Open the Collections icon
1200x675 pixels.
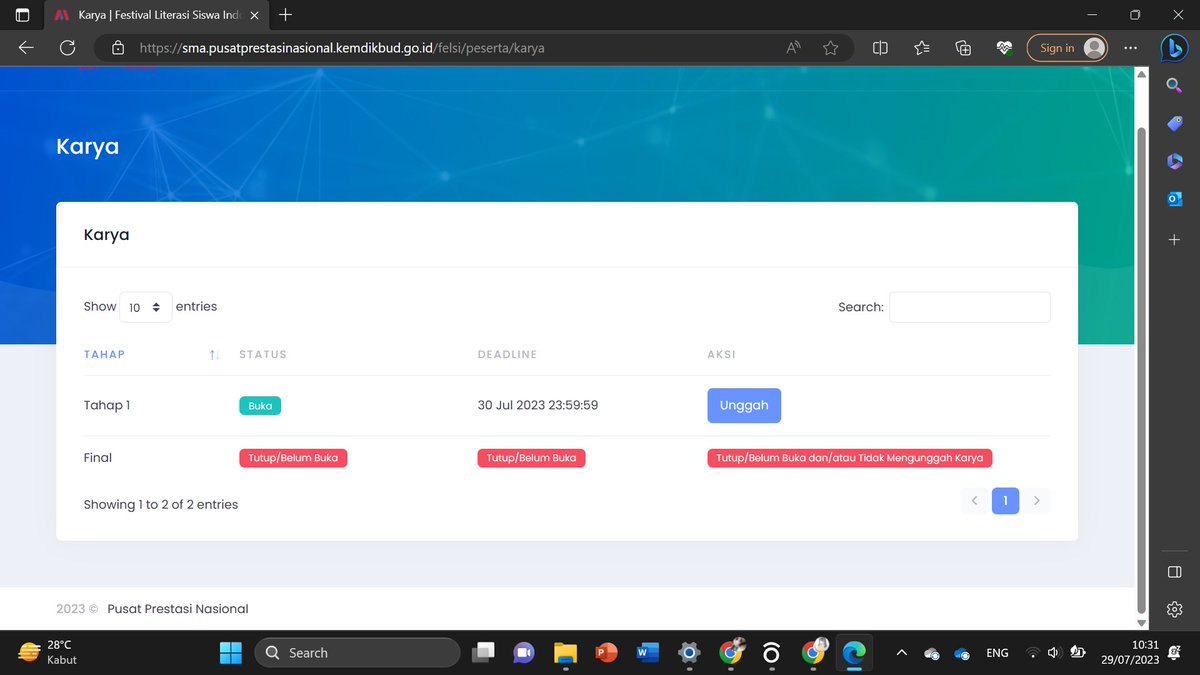tap(963, 47)
